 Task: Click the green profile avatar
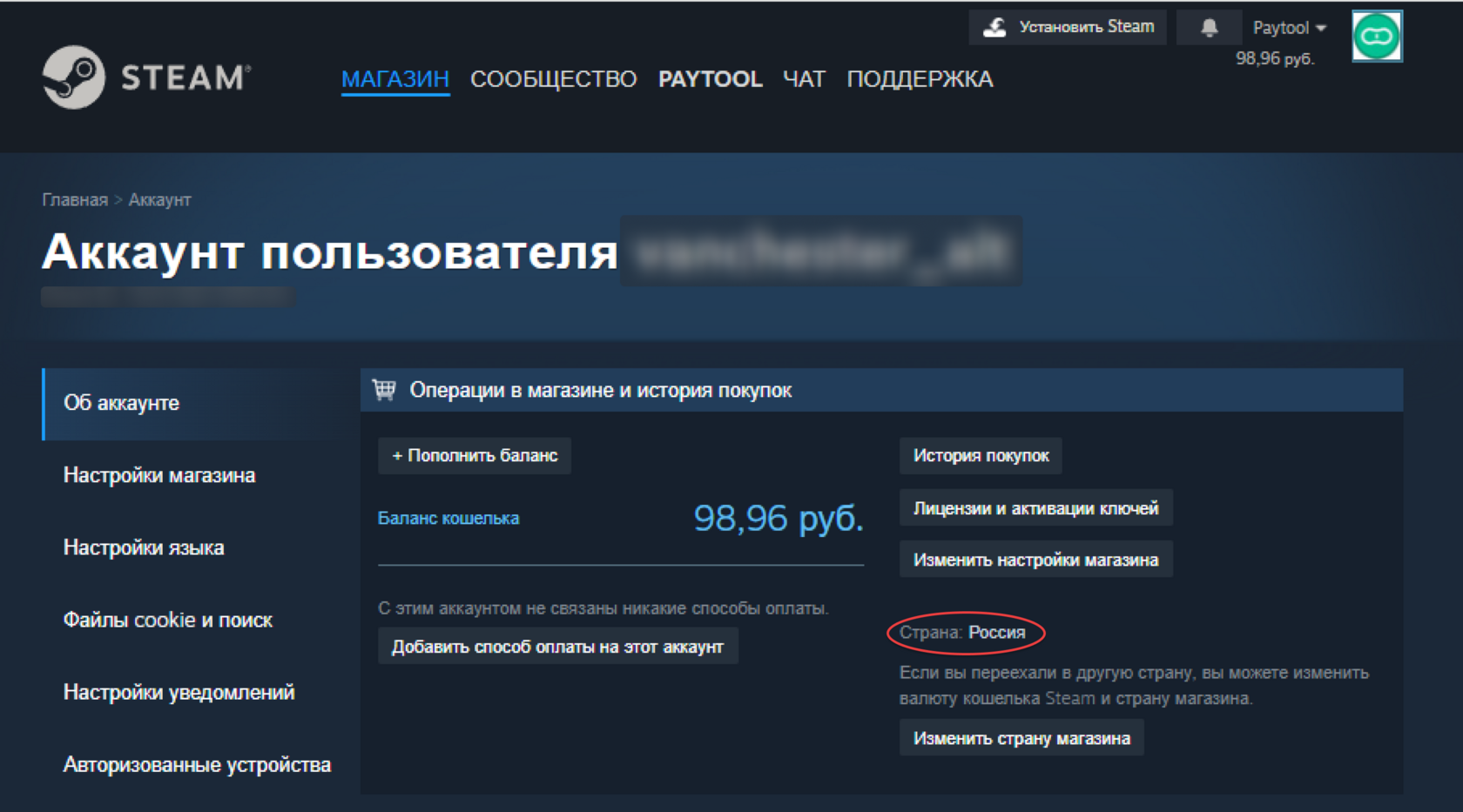coord(1377,37)
